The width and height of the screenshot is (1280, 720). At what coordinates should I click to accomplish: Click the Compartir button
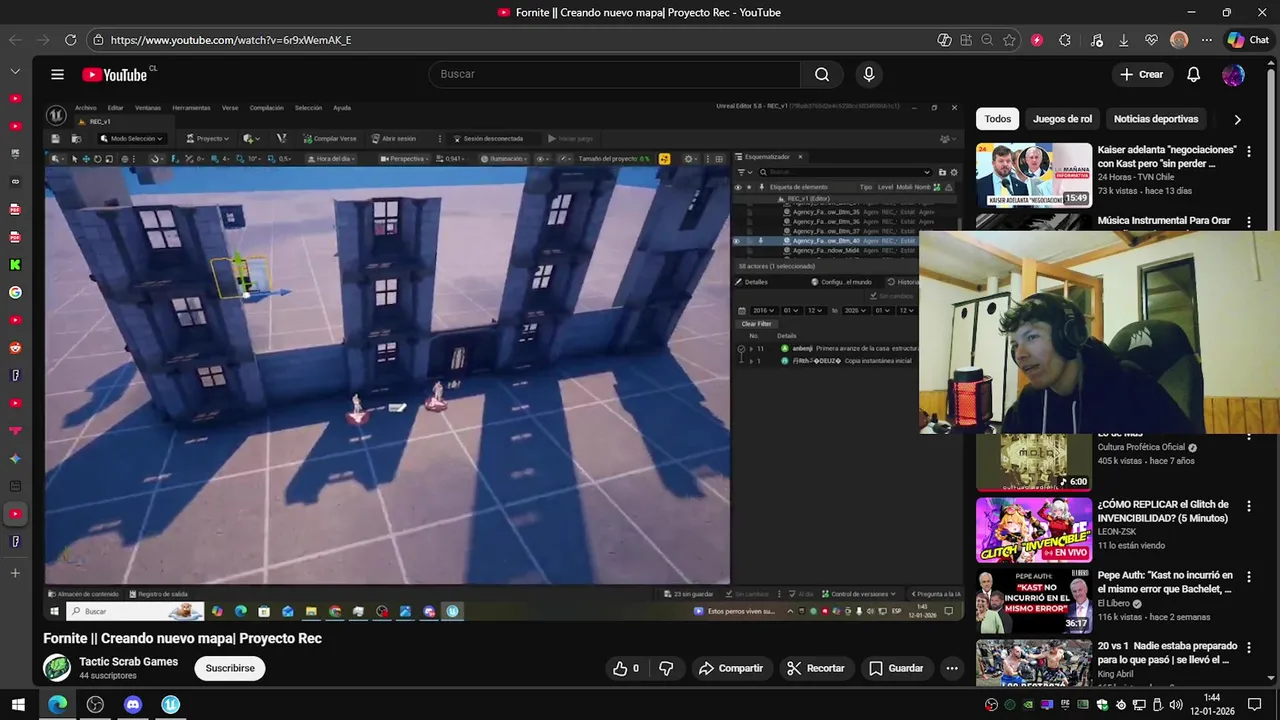(731, 668)
